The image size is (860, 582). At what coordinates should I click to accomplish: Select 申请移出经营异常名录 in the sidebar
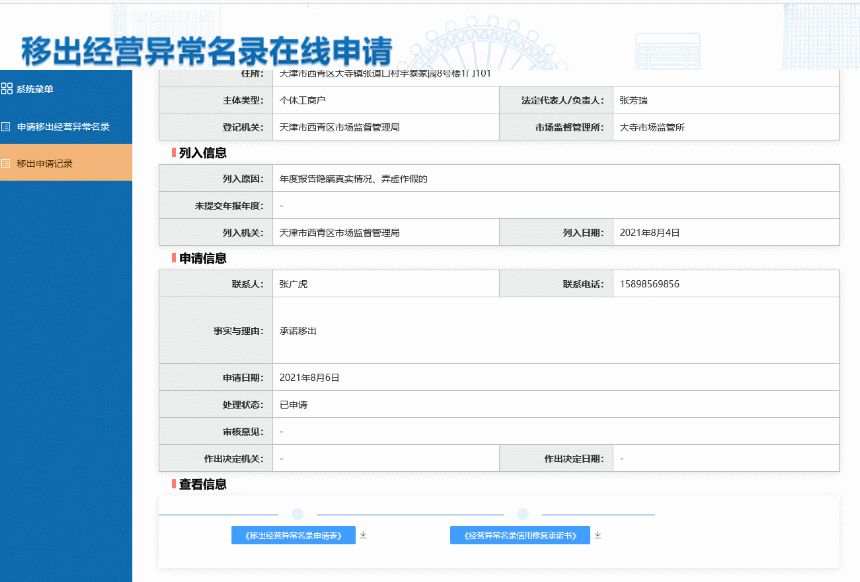[x=63, y=127]
